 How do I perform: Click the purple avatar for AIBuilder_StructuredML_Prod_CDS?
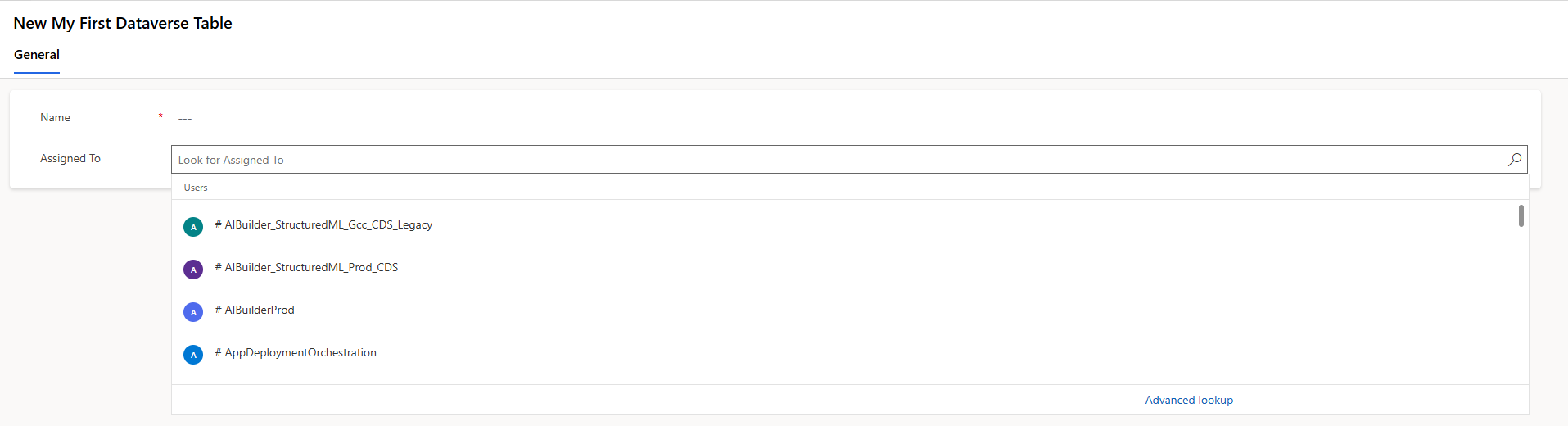(193, 270)
